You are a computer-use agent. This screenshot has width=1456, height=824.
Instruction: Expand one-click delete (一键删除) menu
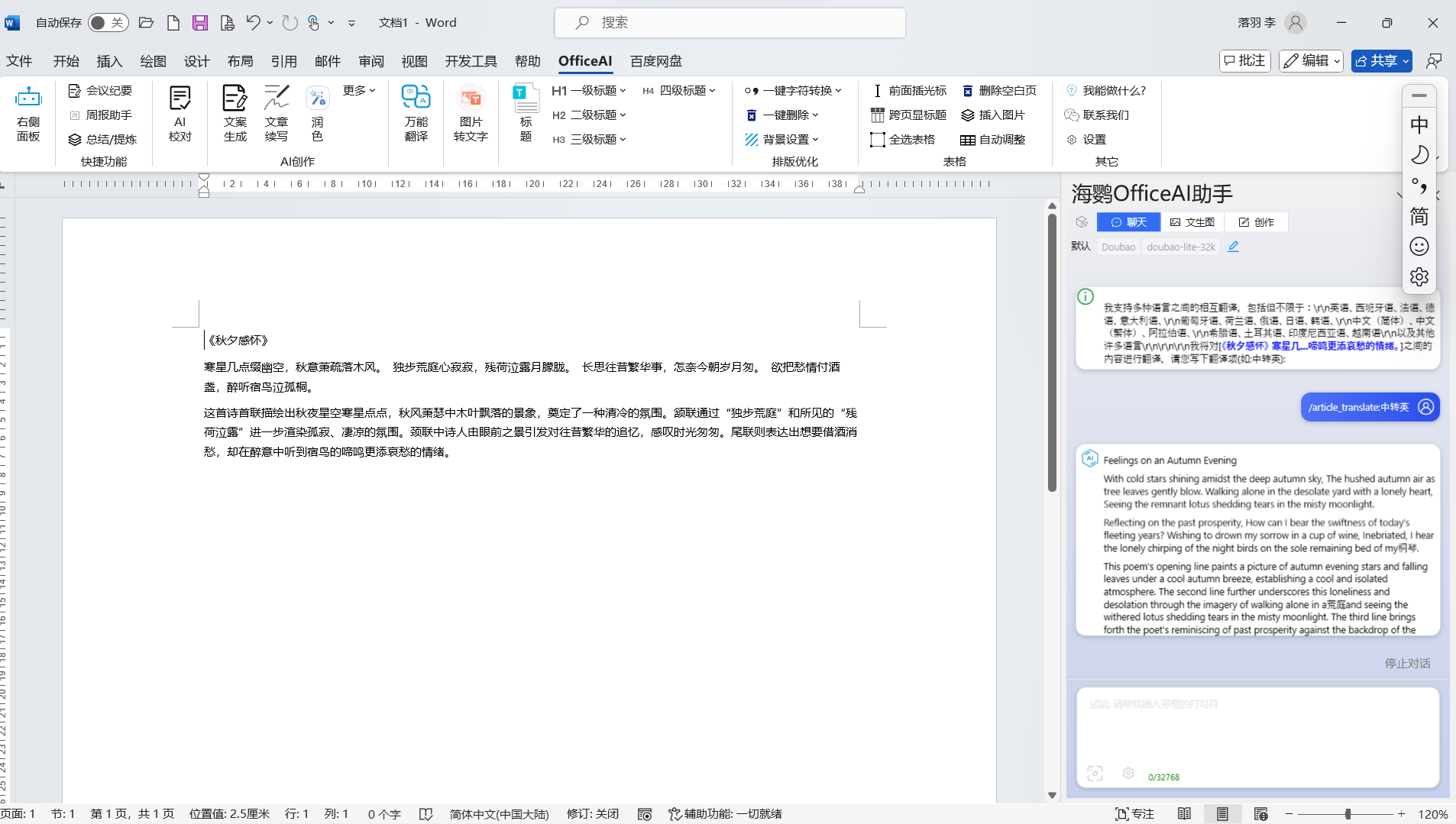[781, 115]
